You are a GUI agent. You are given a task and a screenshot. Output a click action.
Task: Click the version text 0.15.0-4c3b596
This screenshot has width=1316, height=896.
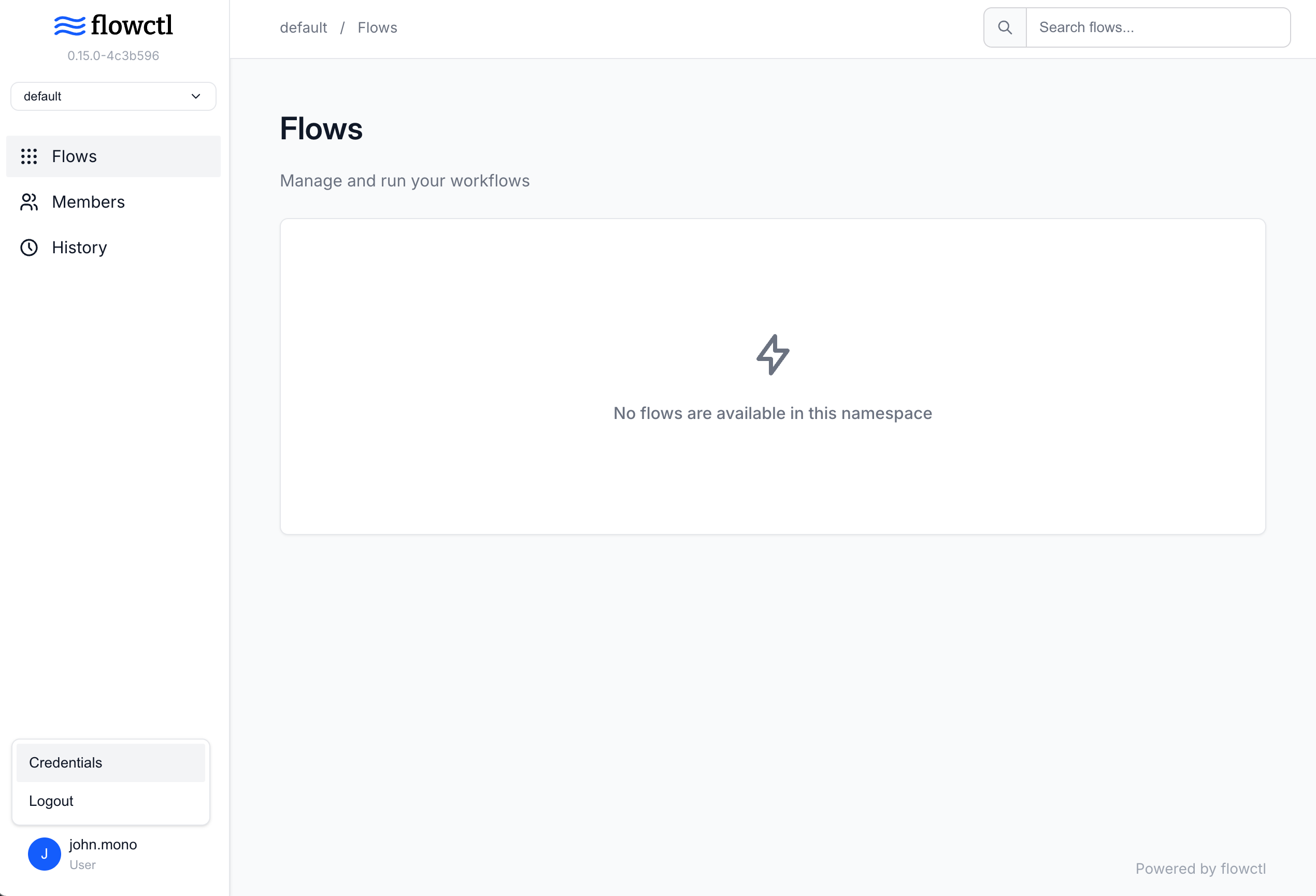(x=113, y=55)
